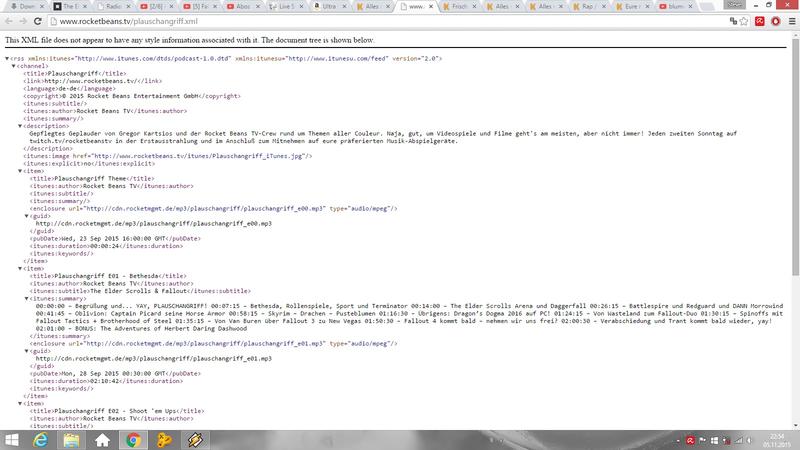Click the language 'de-de' line
The height and width of the screenshot is (450, 800).
click(x=69, y=89)
